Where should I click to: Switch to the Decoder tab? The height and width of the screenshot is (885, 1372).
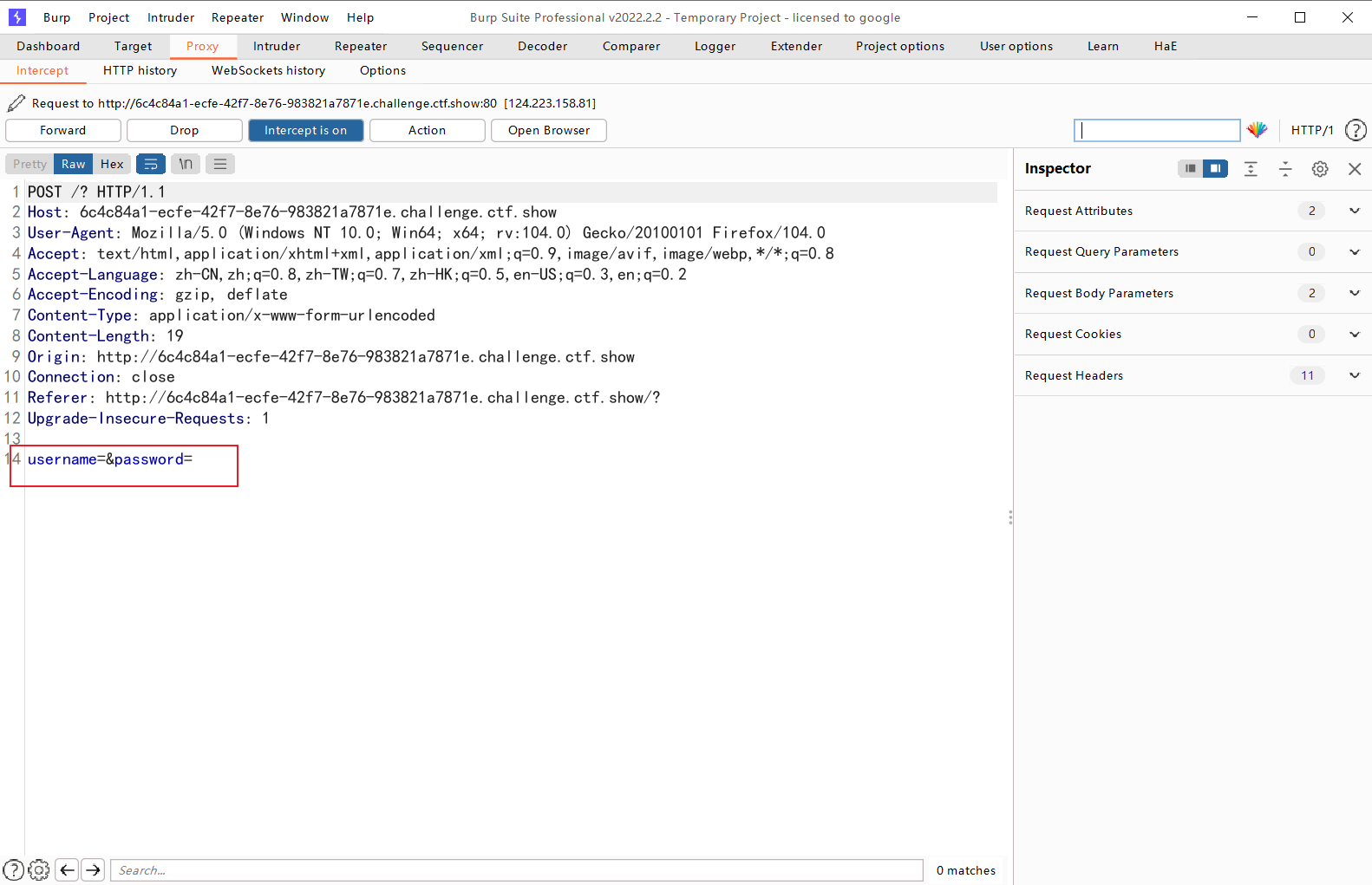pyautogui.click(x=542, y=46)
